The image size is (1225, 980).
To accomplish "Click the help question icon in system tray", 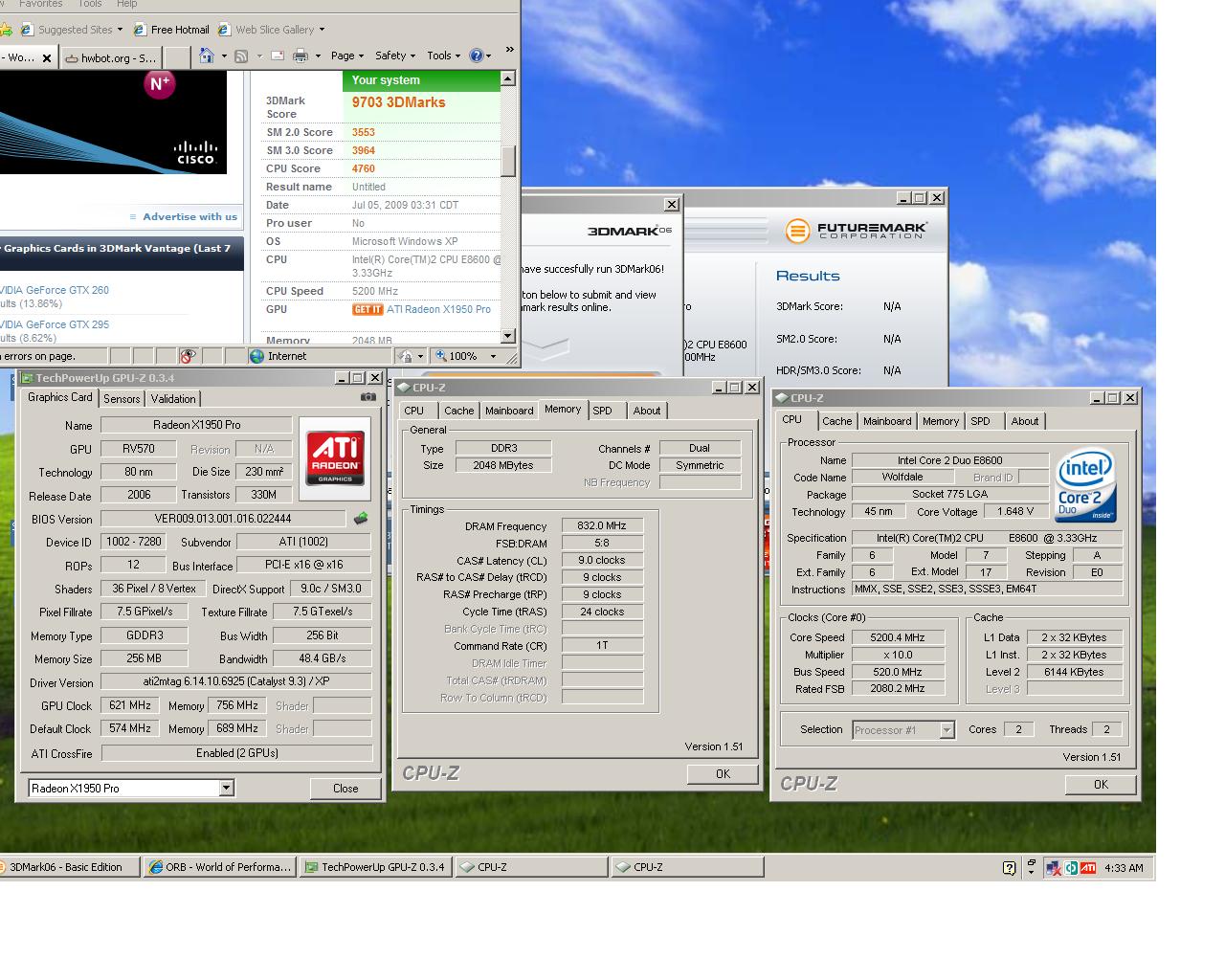I will (1009, 868).
